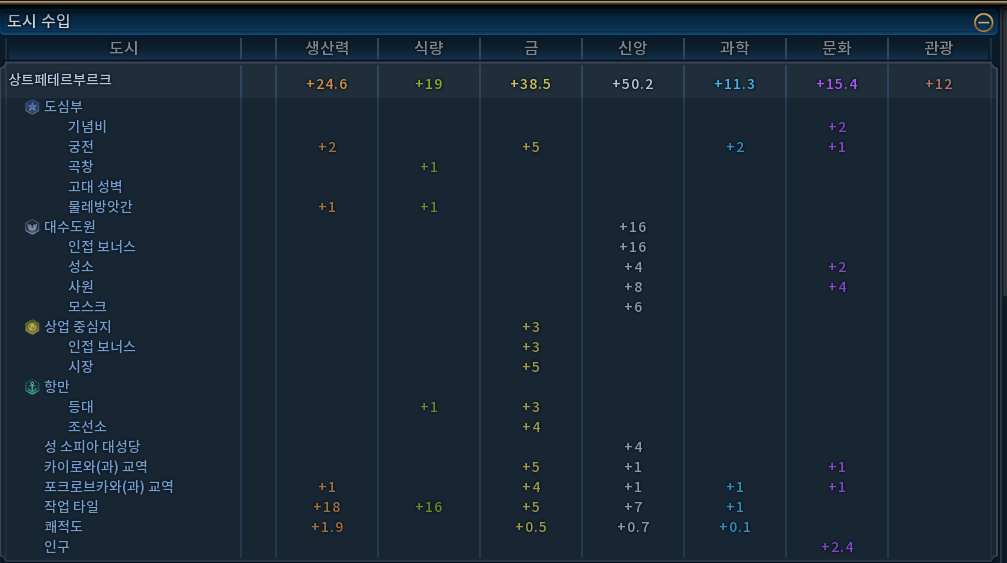Click the 궁전 science value +2
Screen dimensions: 1007x563
pyautogui.click(x=735, y=147)
